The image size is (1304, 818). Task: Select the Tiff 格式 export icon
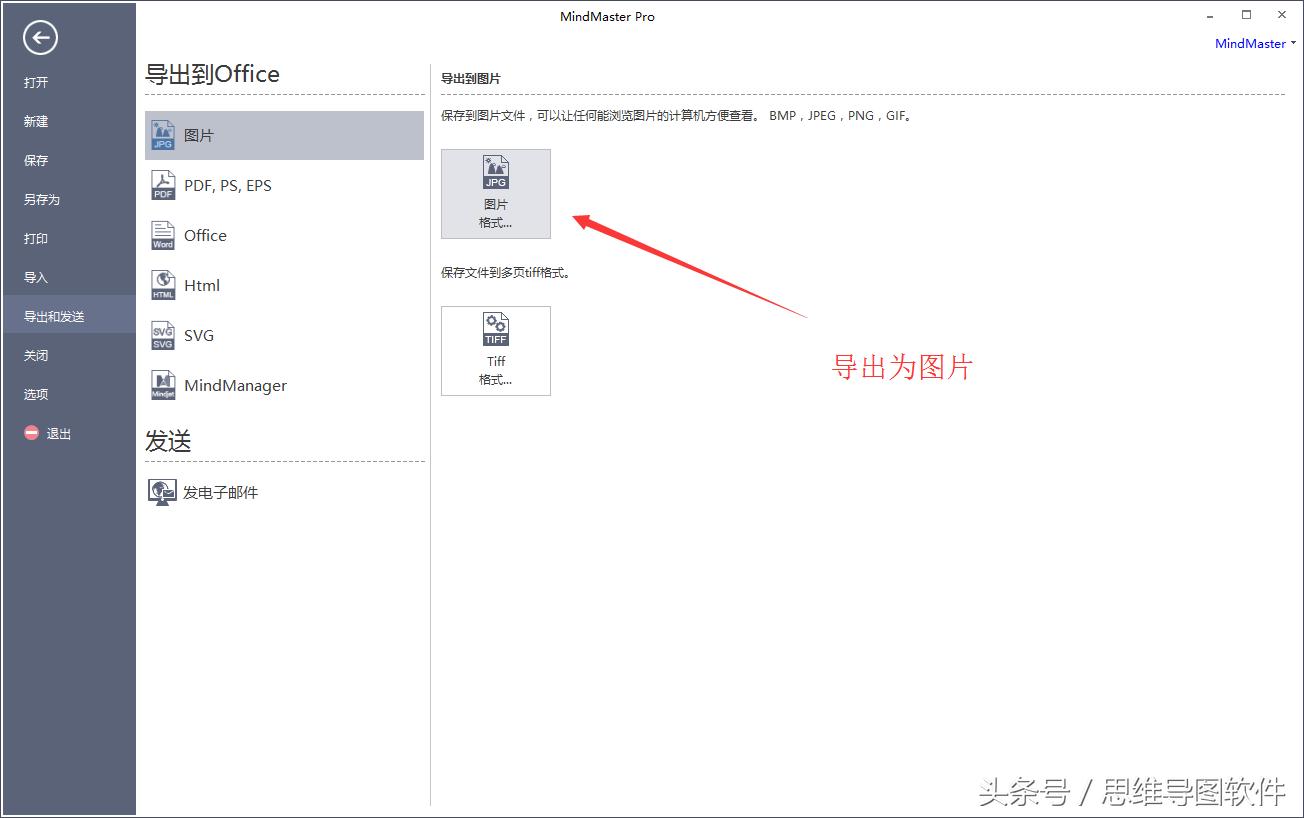495,349
